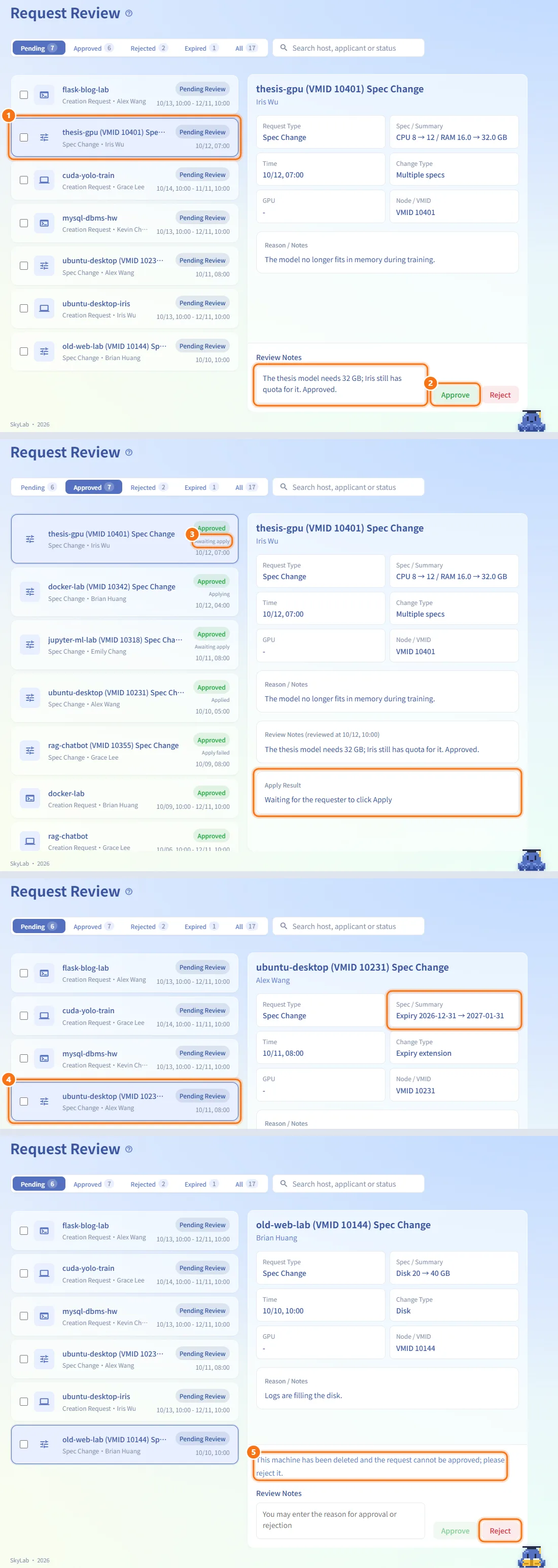Click the sliders icon on the Applied ubuntu-desktop (VMID 10231) row
Screen dimensions: 558x1568
tap(30, 698)
